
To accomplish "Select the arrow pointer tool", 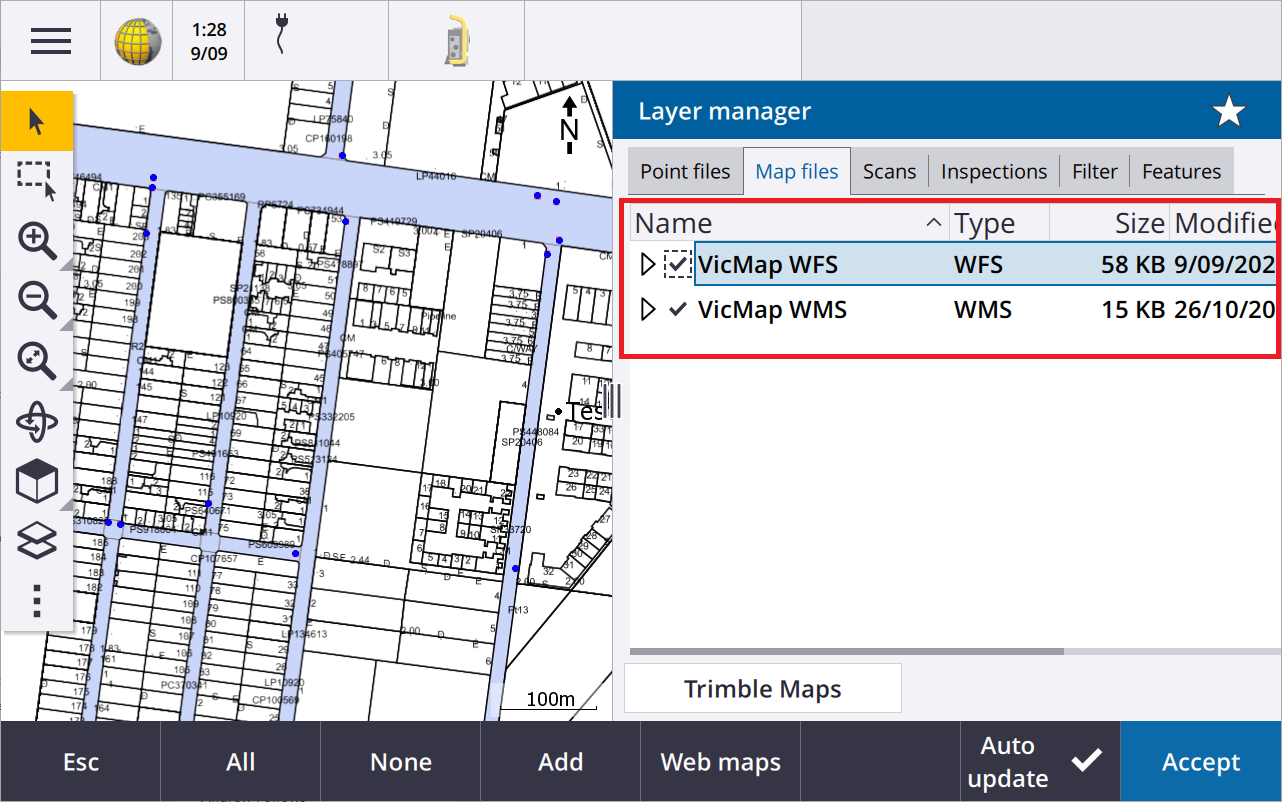I will pyautogui.click(x=37, y=122).
